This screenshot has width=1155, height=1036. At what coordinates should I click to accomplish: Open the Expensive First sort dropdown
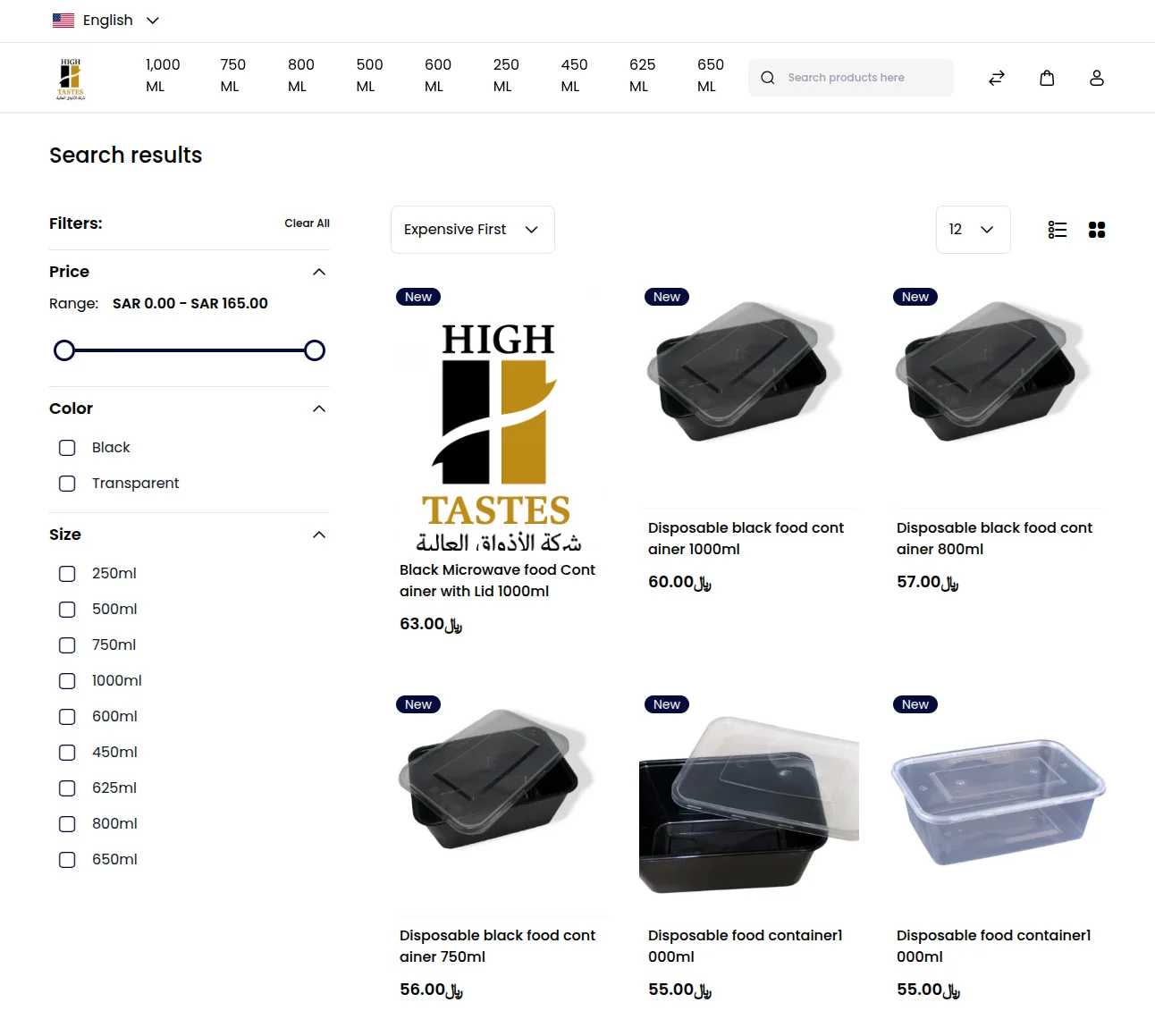(472, 230)
